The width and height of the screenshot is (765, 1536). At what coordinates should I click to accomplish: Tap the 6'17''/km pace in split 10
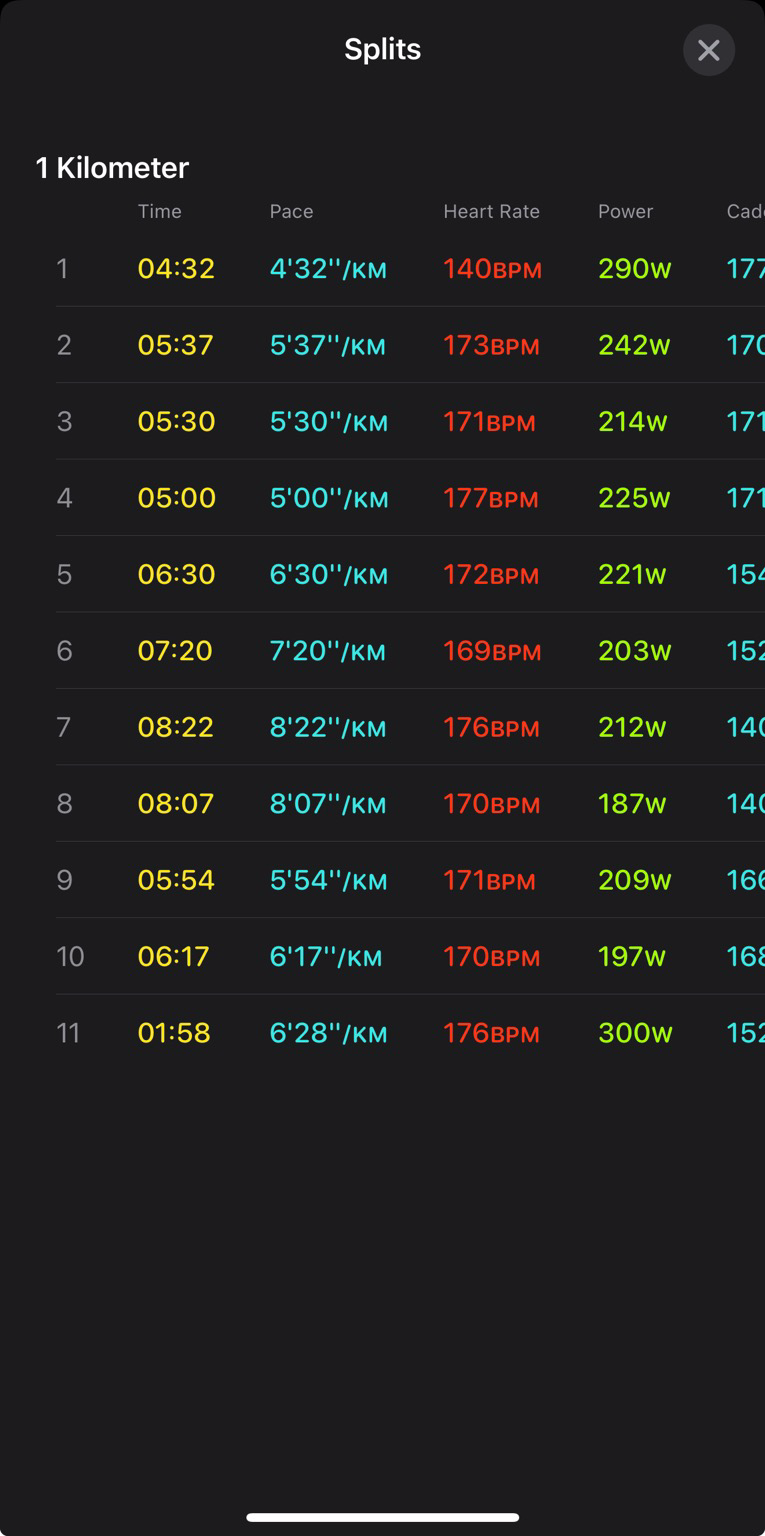(x=325, y=957)
